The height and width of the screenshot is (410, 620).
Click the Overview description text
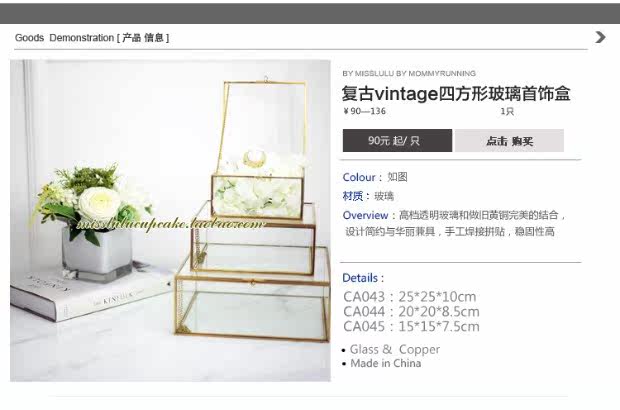[454, 223]
